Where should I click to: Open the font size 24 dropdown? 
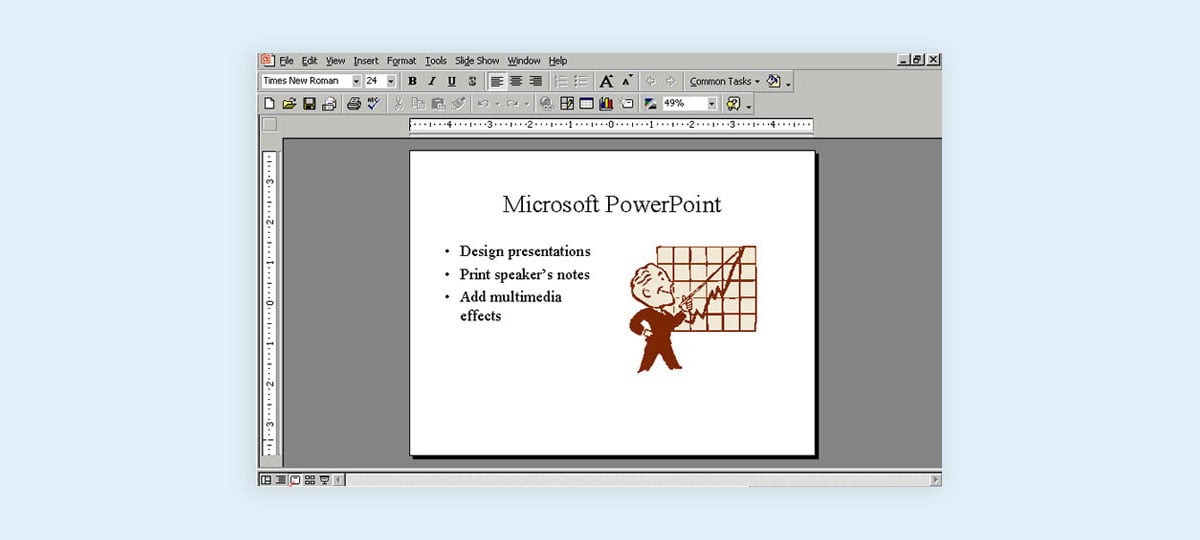391,81
